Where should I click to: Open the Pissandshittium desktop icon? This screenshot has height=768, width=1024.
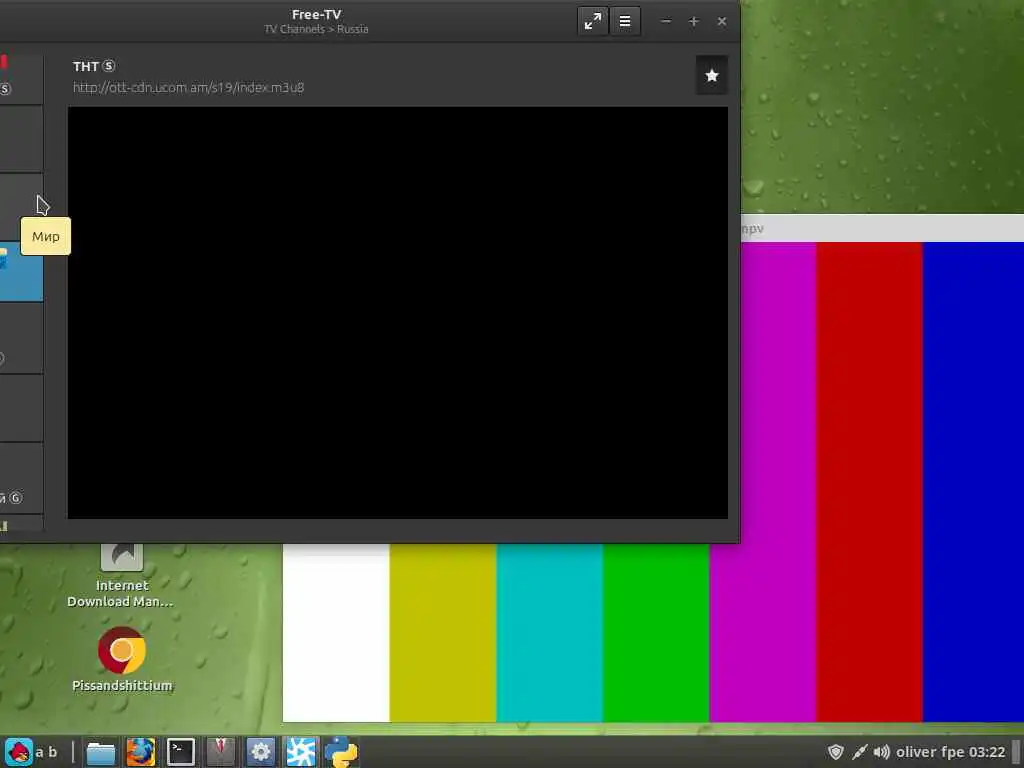(122, 660)
